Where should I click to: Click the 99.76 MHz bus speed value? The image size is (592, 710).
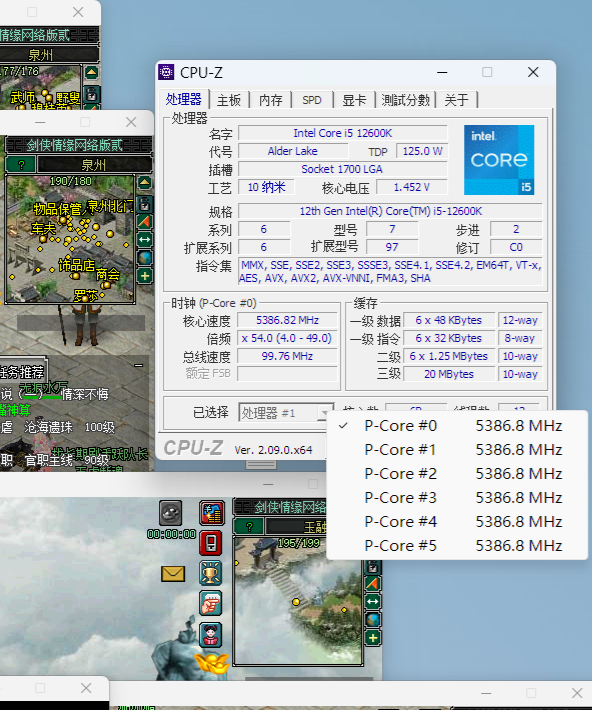pos(287,356)
